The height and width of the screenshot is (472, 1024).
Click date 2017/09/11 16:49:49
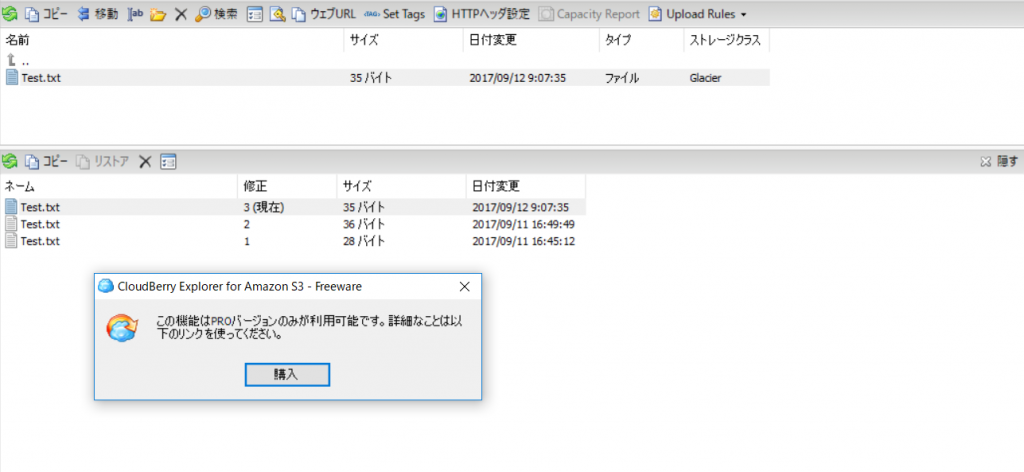tap(523, 224)
